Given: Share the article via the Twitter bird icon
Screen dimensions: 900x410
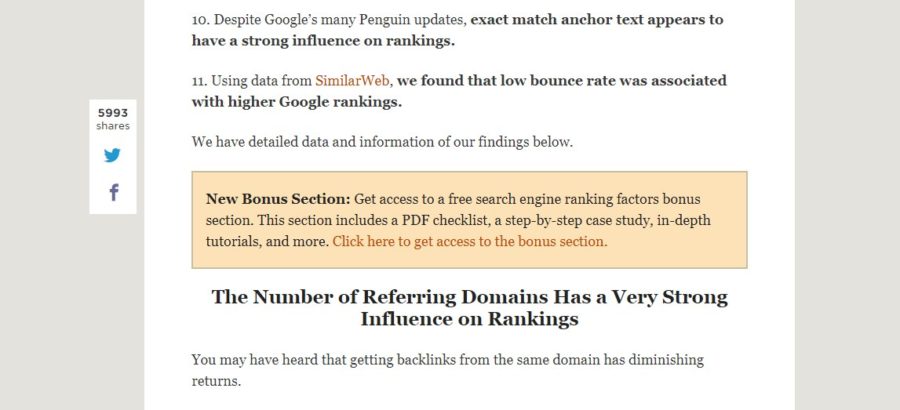Looking at the screenshot, I should (112, 155).
